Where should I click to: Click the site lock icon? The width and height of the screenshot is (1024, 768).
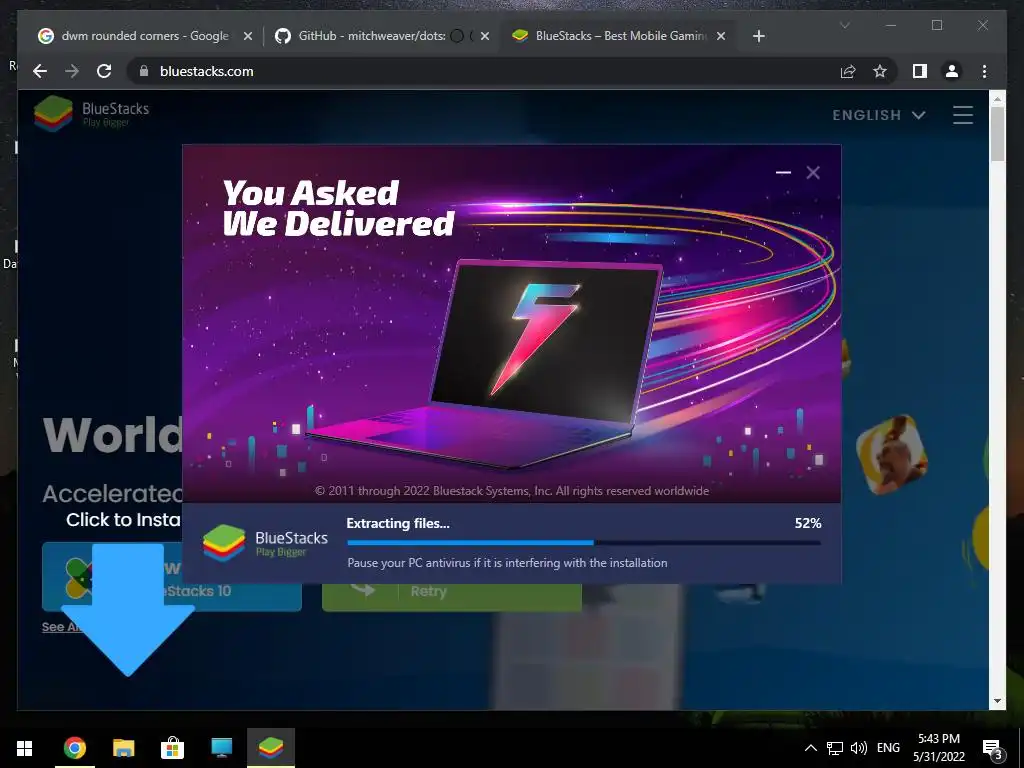pyautogui.click(x=144, y=71)
